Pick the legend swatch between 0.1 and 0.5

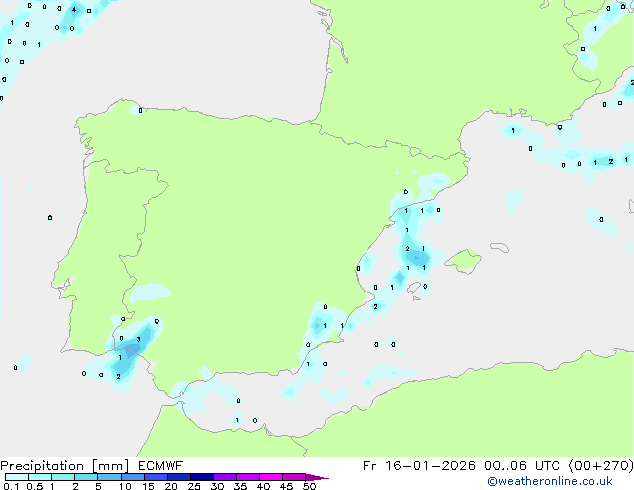(x=17, y=477)
